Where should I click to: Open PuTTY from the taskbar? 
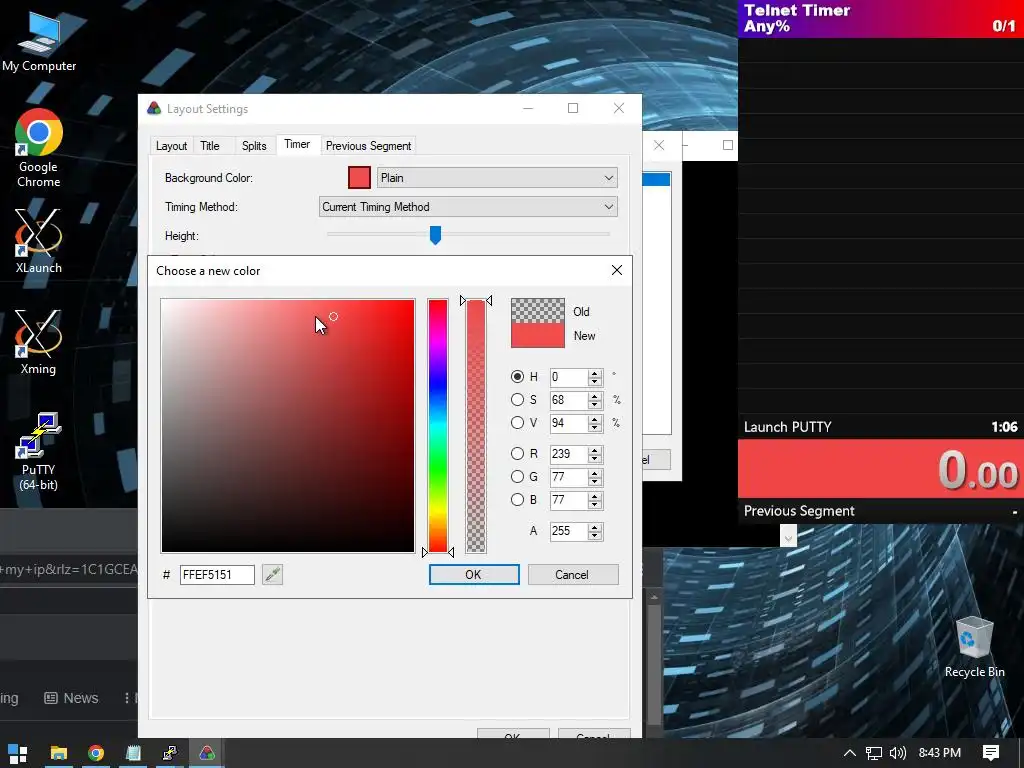[x=170, y=753]
